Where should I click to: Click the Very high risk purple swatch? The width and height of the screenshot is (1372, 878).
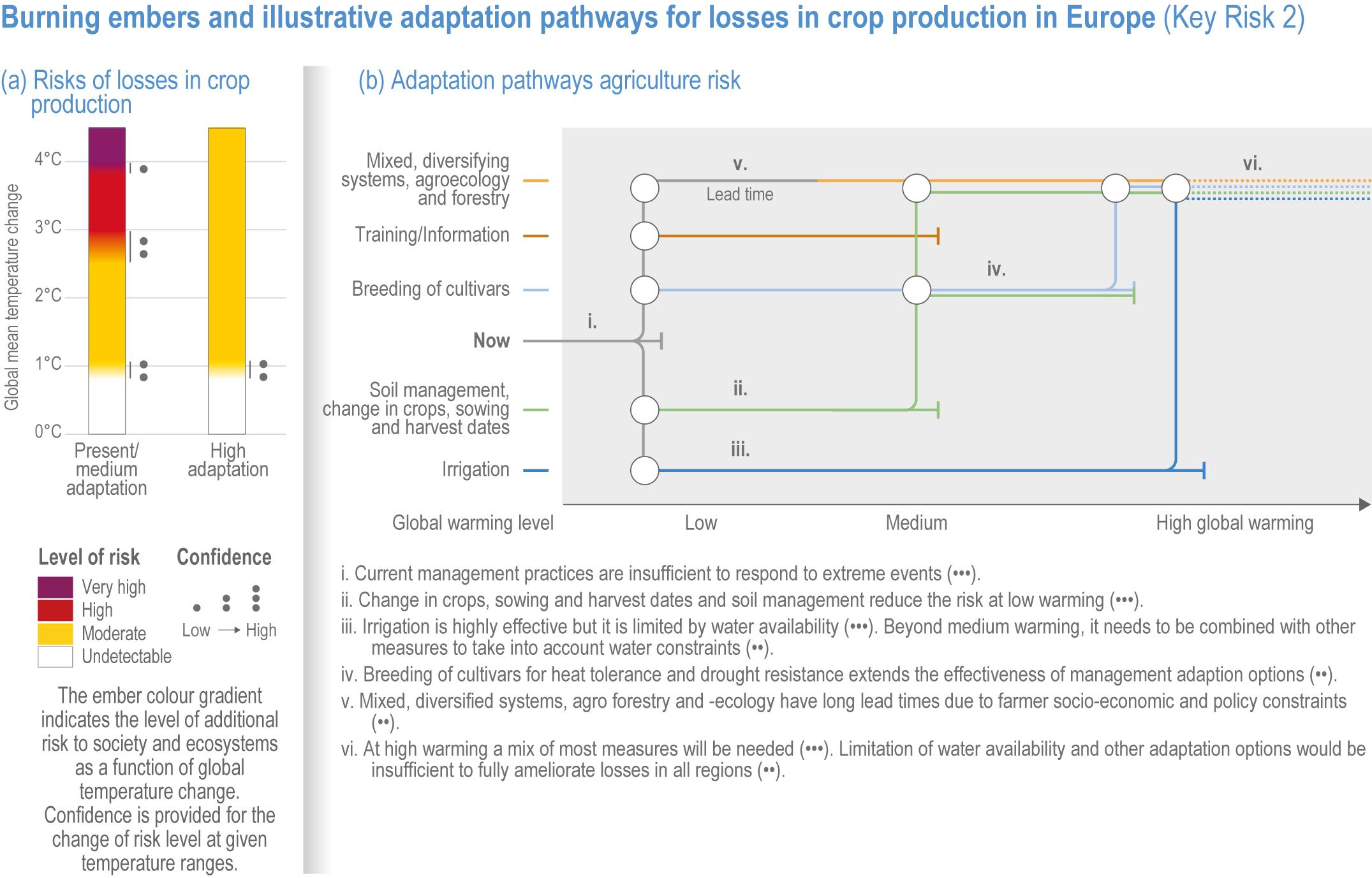pyautogui.click(x=55, y=587)
